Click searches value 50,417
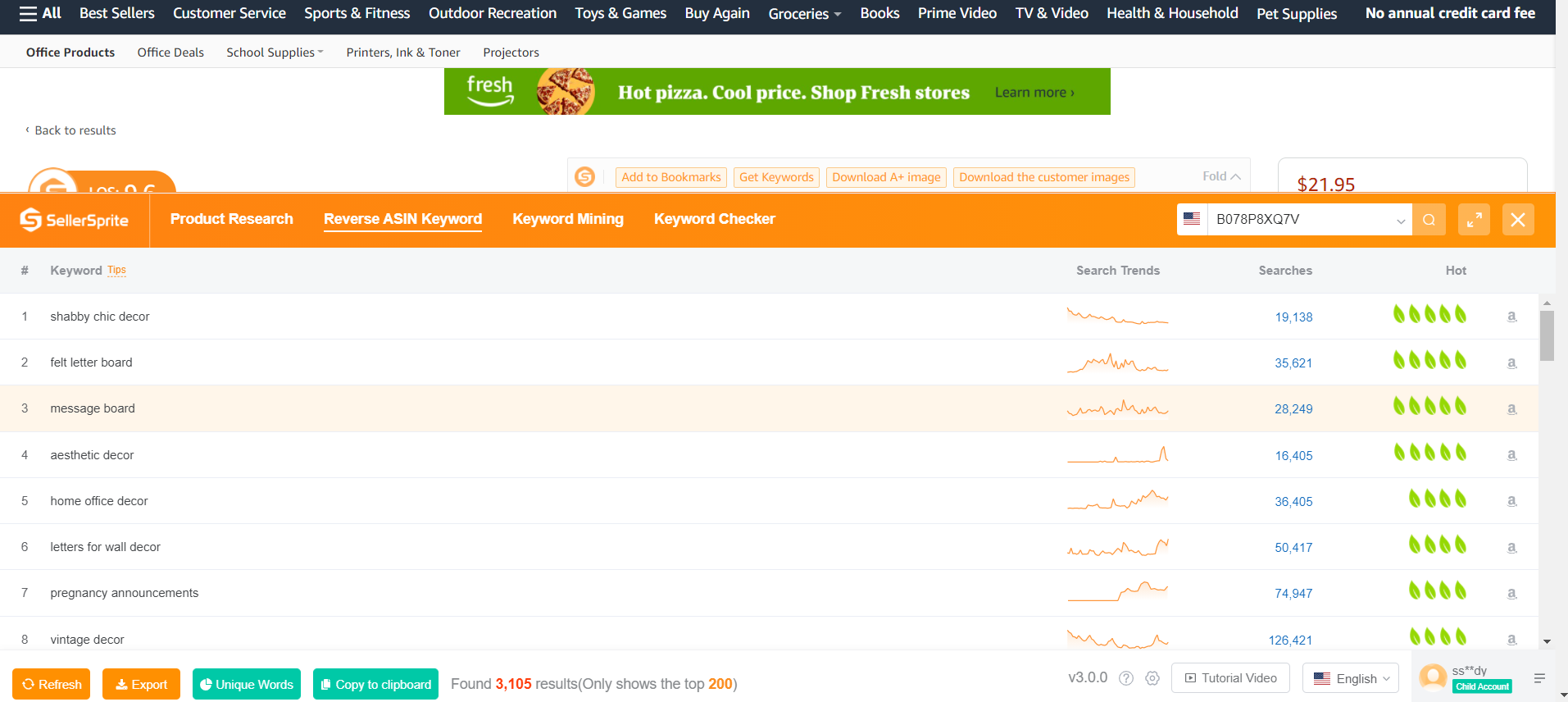 (x=1293, y=547)
